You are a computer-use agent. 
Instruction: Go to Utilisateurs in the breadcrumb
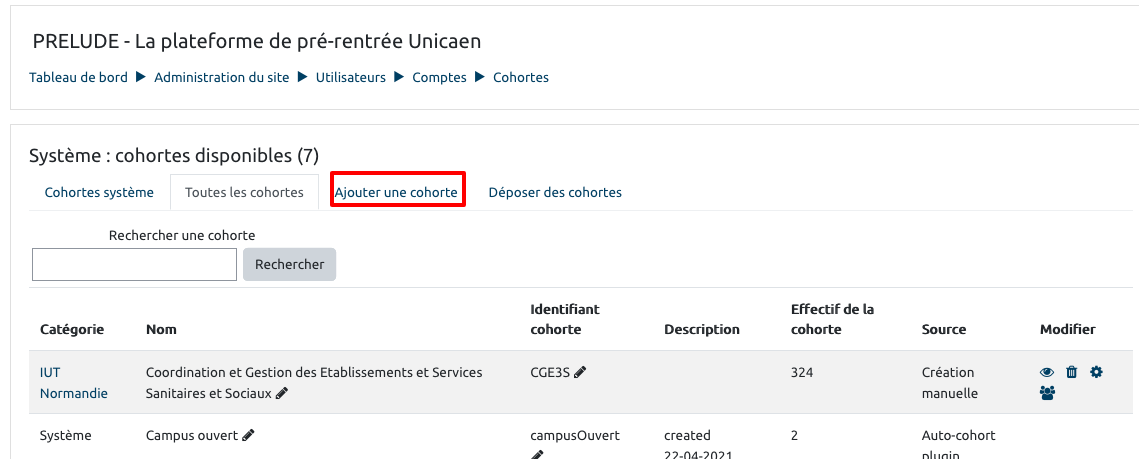350,77
